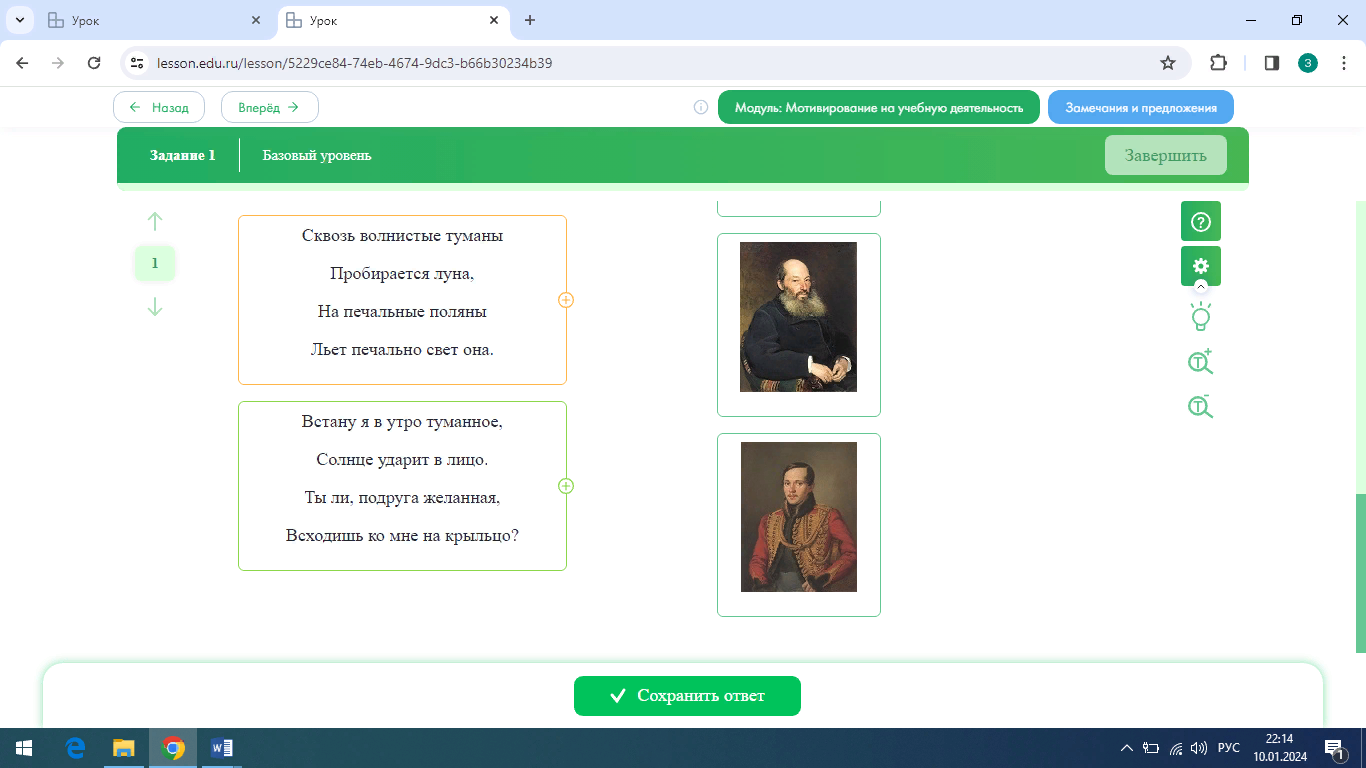The height and width of the screenshot is (768, 1366).
Task: Switch input language 'РУС'
Action: coord(1229,748)
